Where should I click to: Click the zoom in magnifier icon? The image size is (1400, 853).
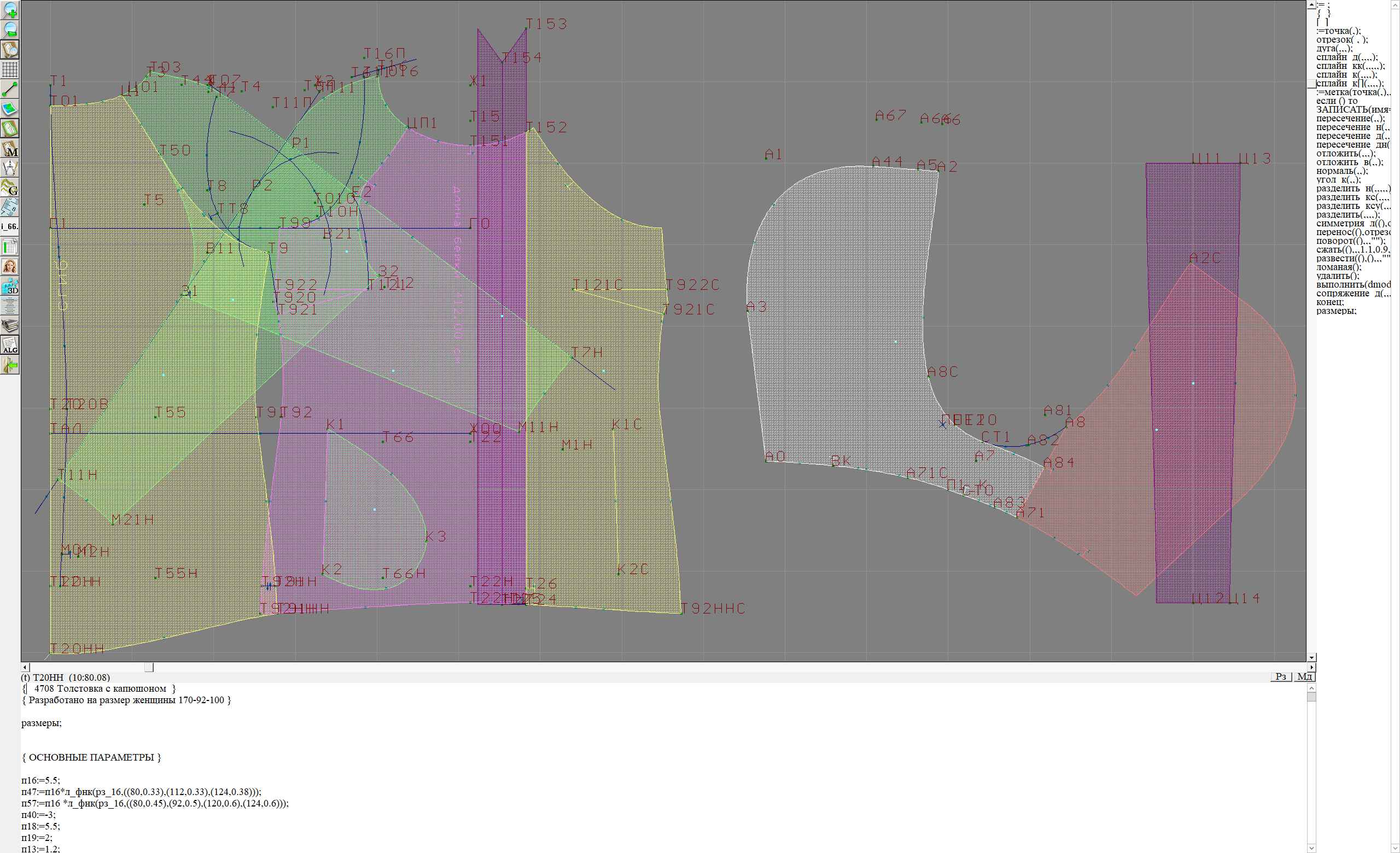point(10,10)
